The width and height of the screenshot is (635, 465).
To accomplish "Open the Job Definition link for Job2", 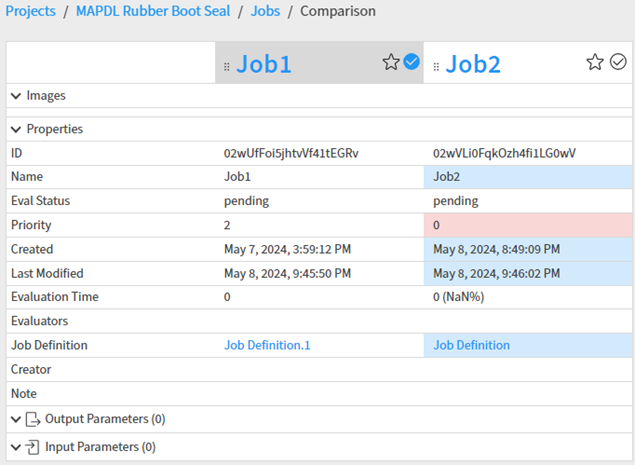I will tap(471, 345).
